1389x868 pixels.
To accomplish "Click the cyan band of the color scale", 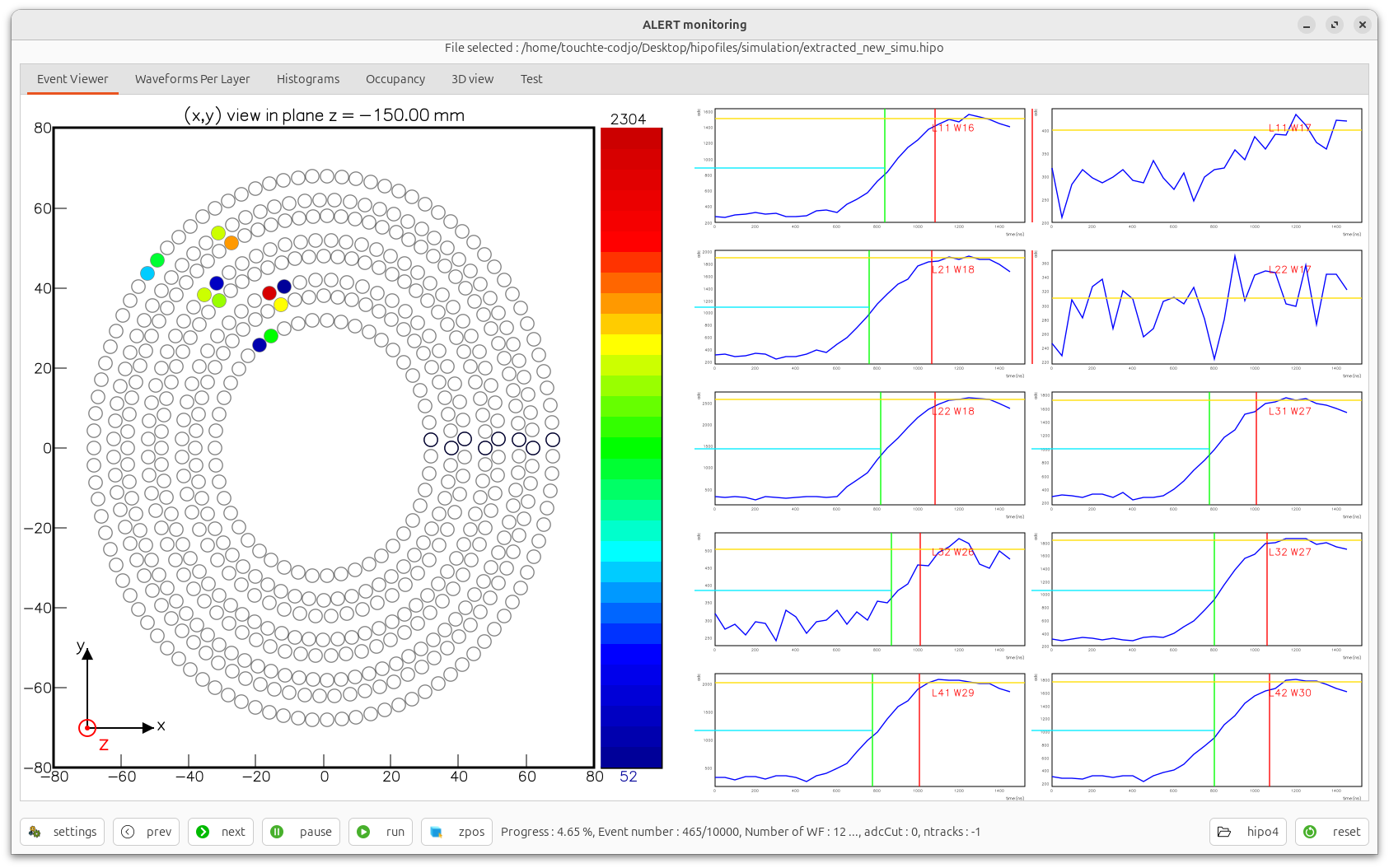I will click(x=631, y=551).
